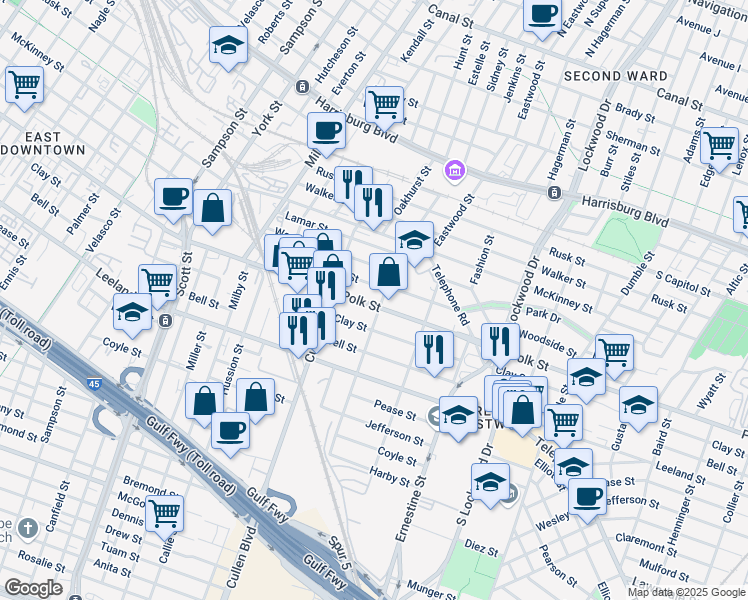
Task: Click the SECOND WARD neighborhood label
Action: (x=615, y=76)
